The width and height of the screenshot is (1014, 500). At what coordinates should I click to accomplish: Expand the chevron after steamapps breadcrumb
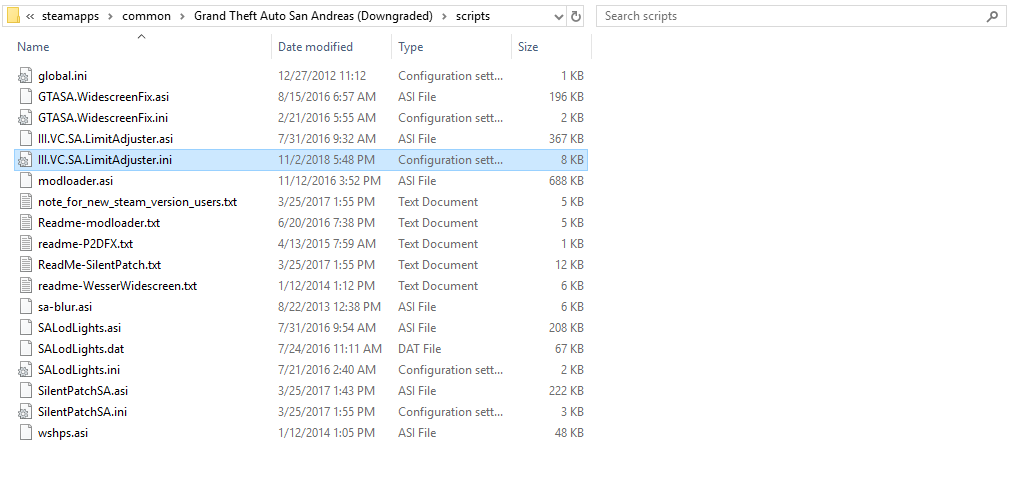click(x=111, y=17)
